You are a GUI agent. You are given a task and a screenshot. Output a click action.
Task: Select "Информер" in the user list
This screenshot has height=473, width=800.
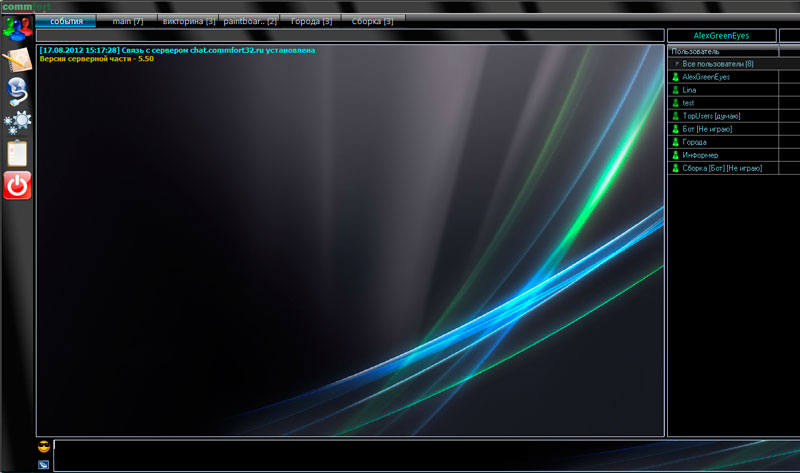[700, 155]
